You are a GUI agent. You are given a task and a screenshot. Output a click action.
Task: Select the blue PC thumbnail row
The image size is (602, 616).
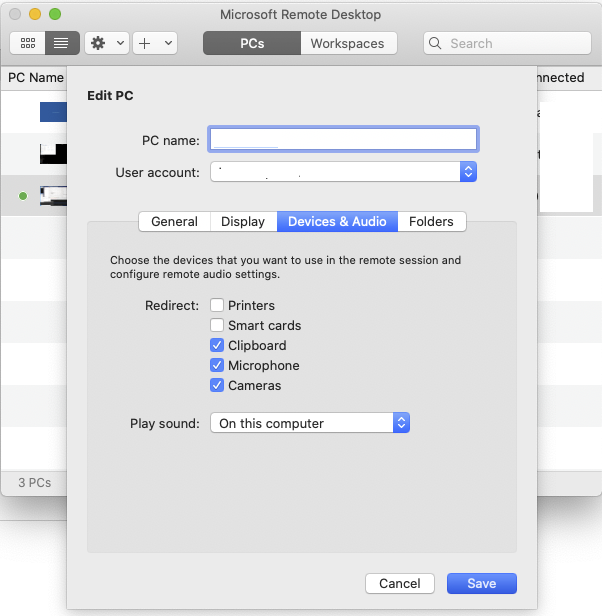(x=53, y=112)
